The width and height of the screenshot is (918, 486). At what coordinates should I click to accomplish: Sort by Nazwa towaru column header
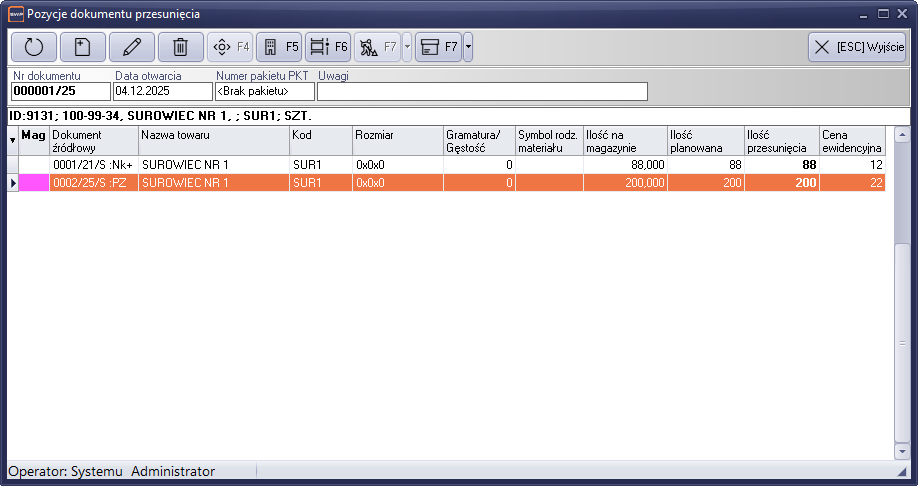click(x=214, y=141)
